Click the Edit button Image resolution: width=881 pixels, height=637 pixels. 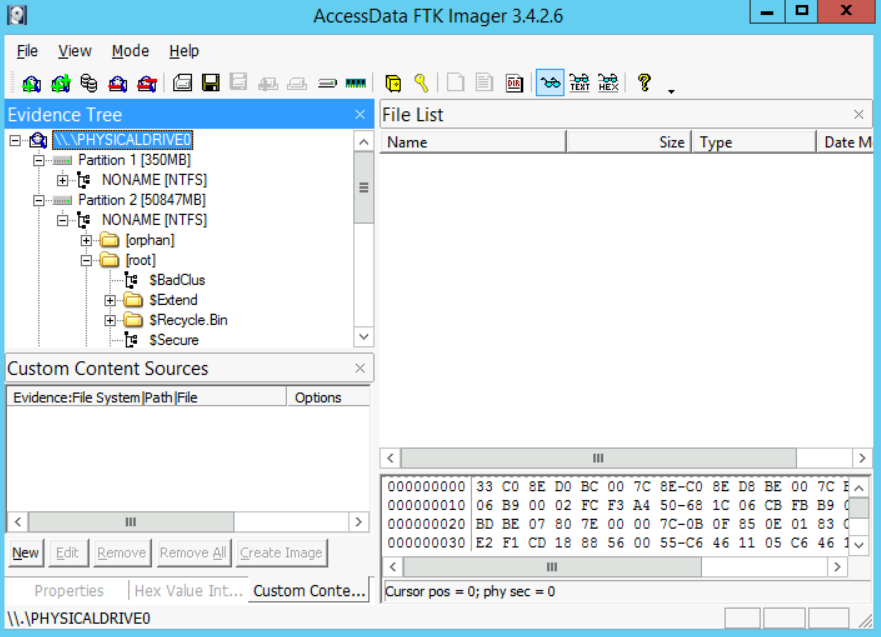tap(67, 553)
